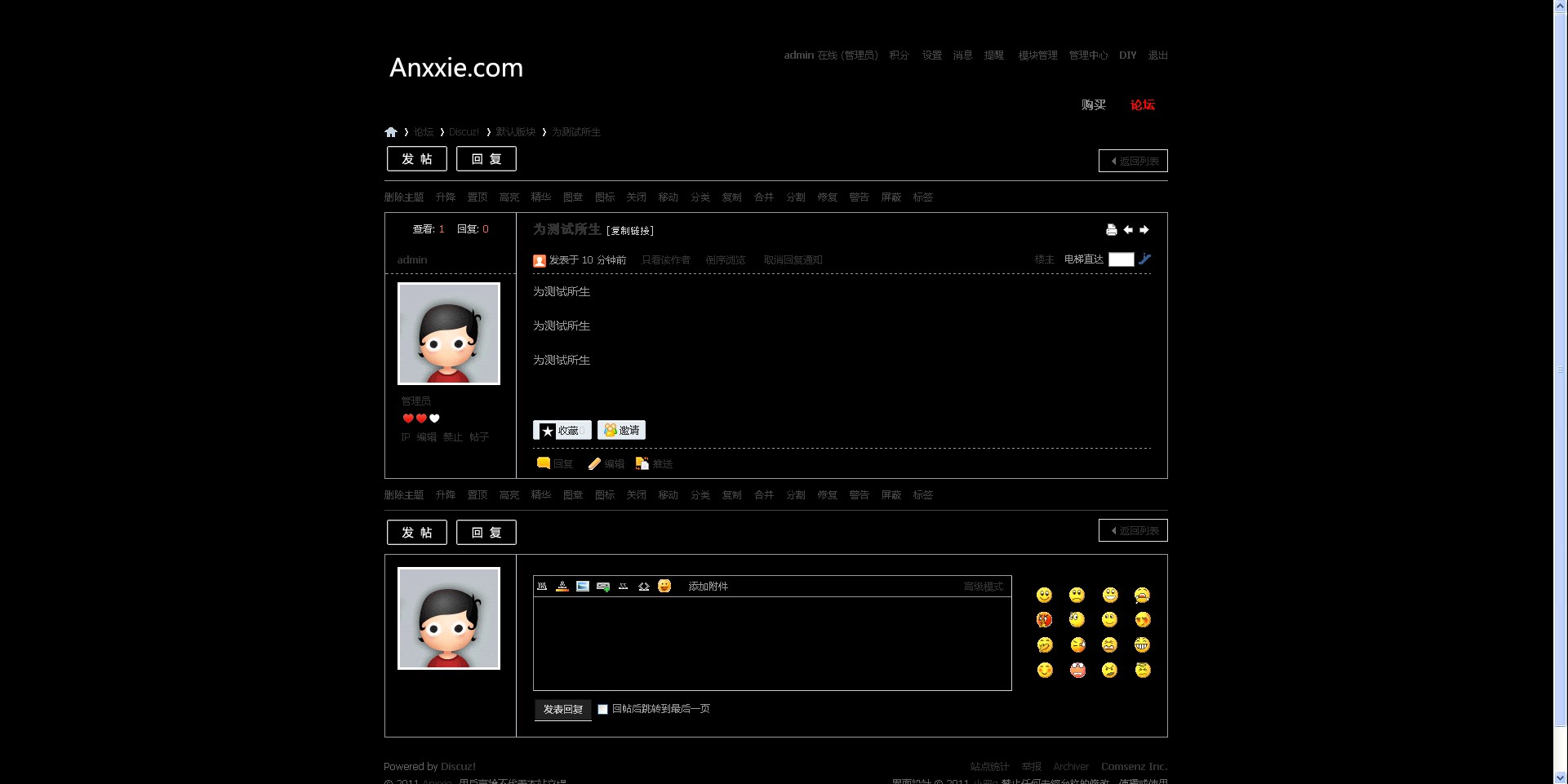
Task: Open 设置 in the top user menu
Action: click(932, 55)
